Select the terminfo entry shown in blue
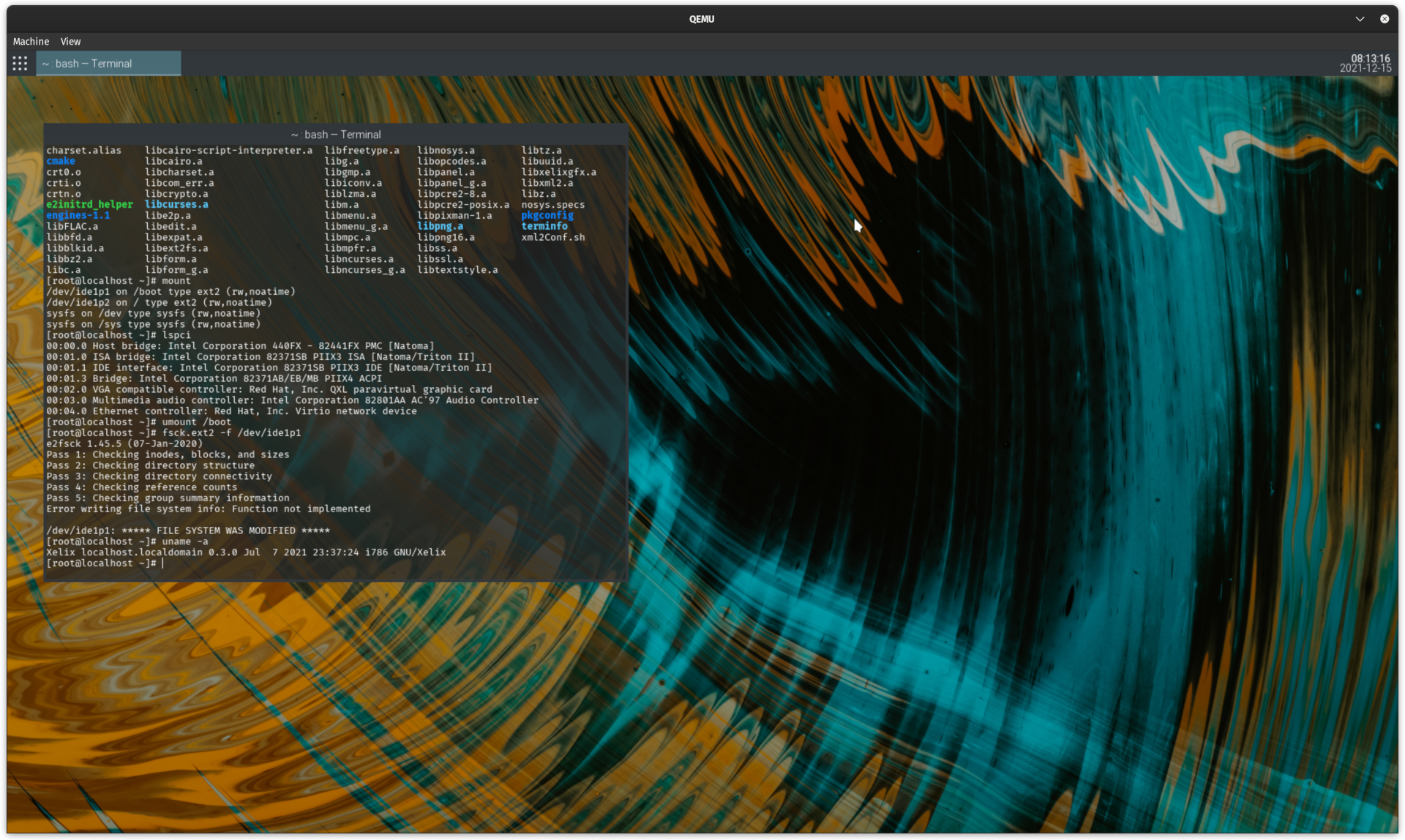Image resolution: width=1405 pixels, height=840 pixels. [x=543, y=226]
